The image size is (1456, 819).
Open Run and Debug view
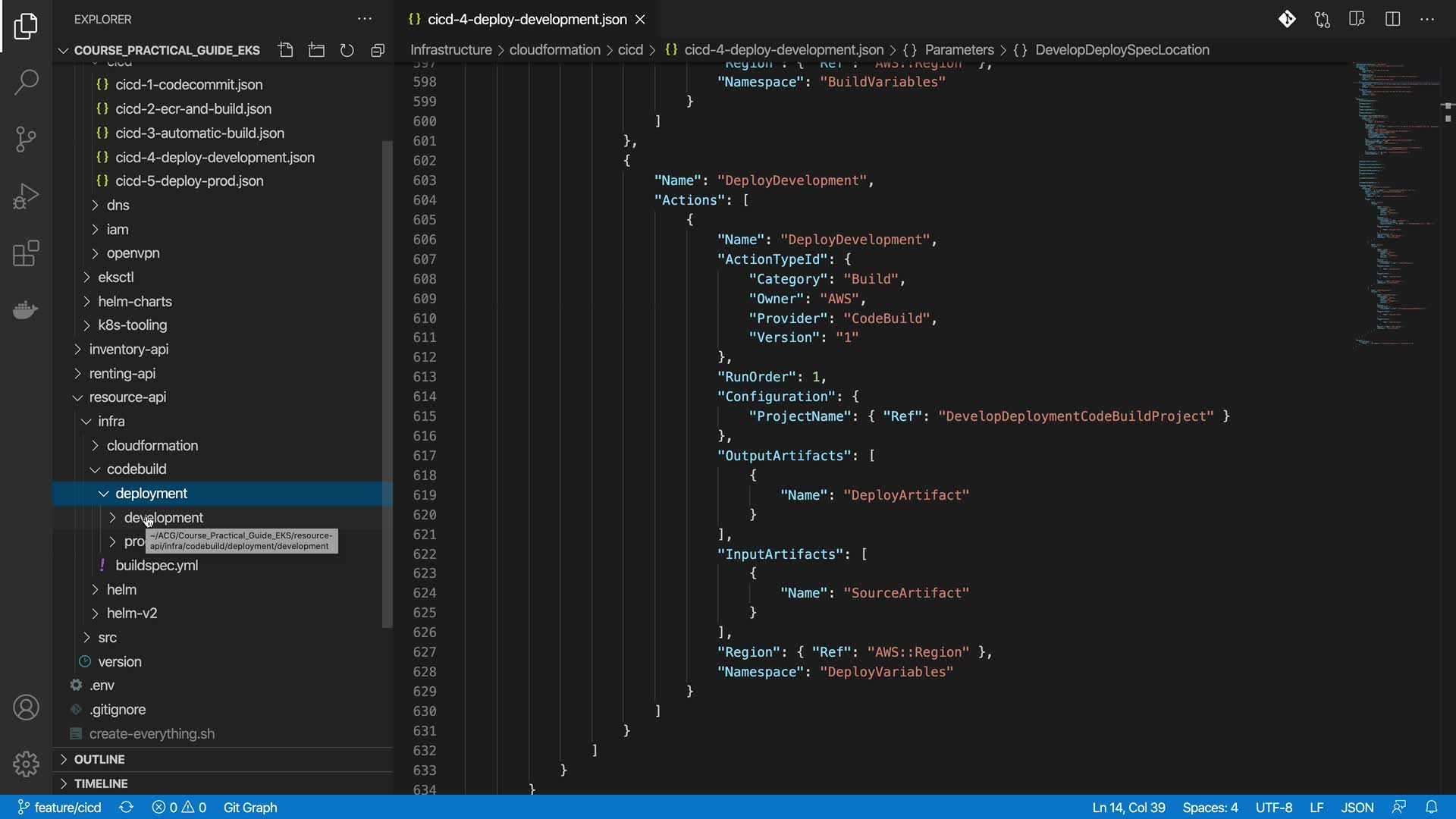tap(26, 196)
